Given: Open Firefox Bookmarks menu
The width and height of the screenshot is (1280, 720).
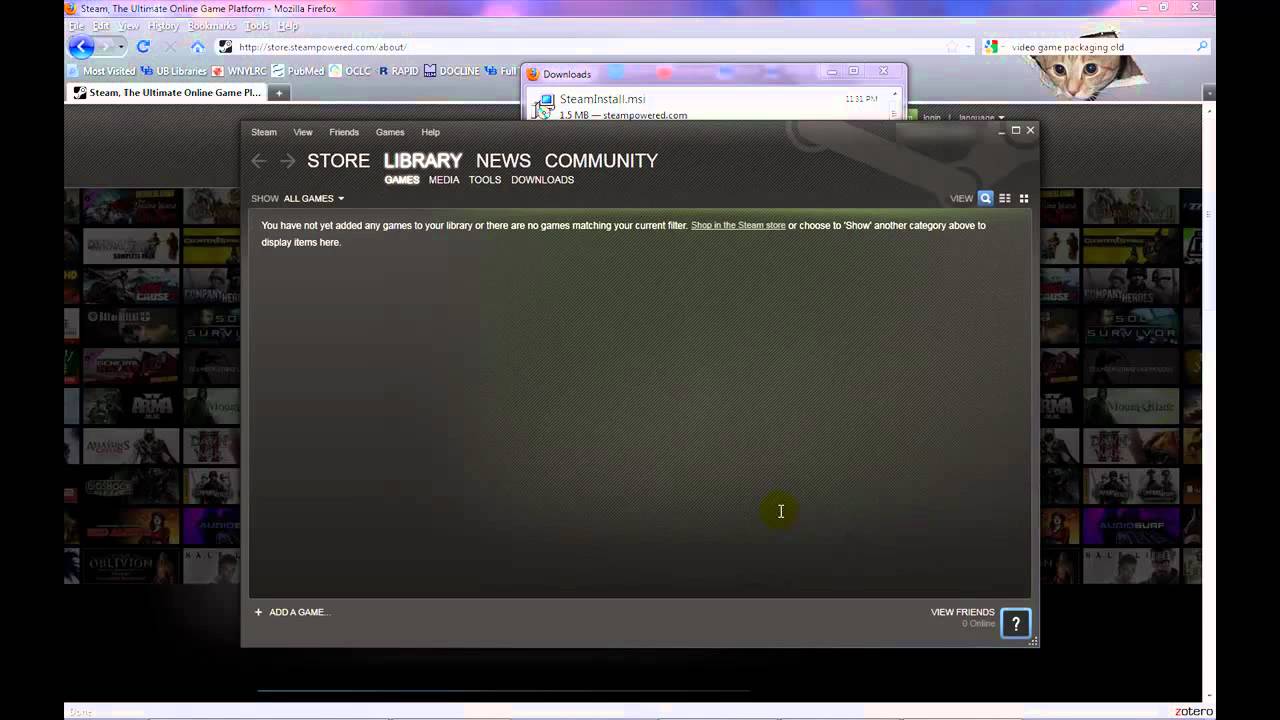Looking at the screenshot, I should point(212,26).
